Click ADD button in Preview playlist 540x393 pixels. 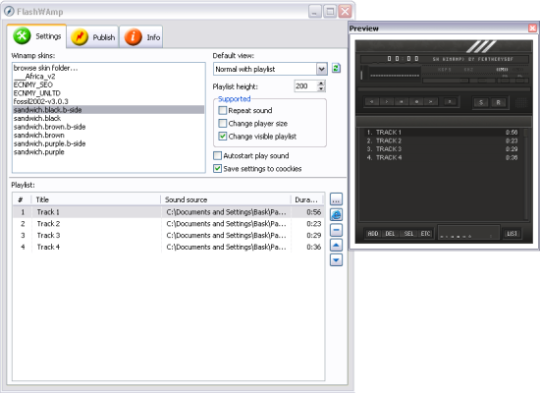[373, 234]
